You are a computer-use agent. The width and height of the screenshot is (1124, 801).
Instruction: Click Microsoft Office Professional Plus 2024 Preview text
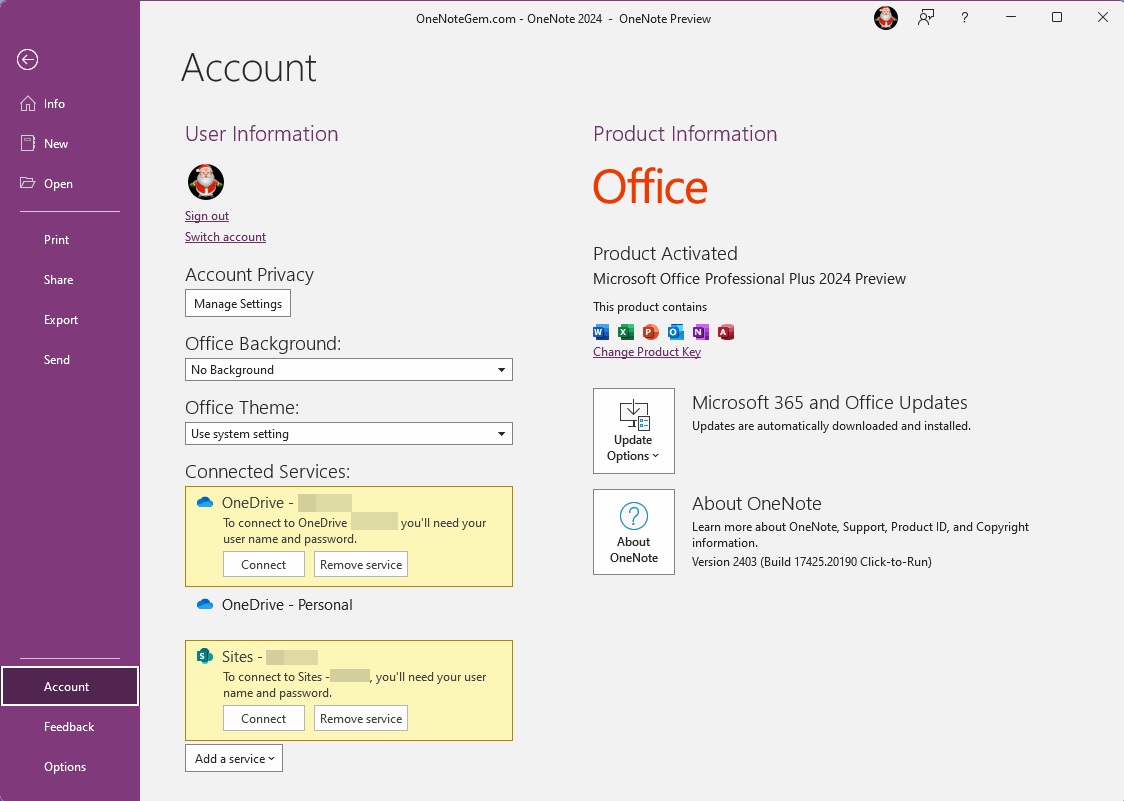(x=749, y=279)
